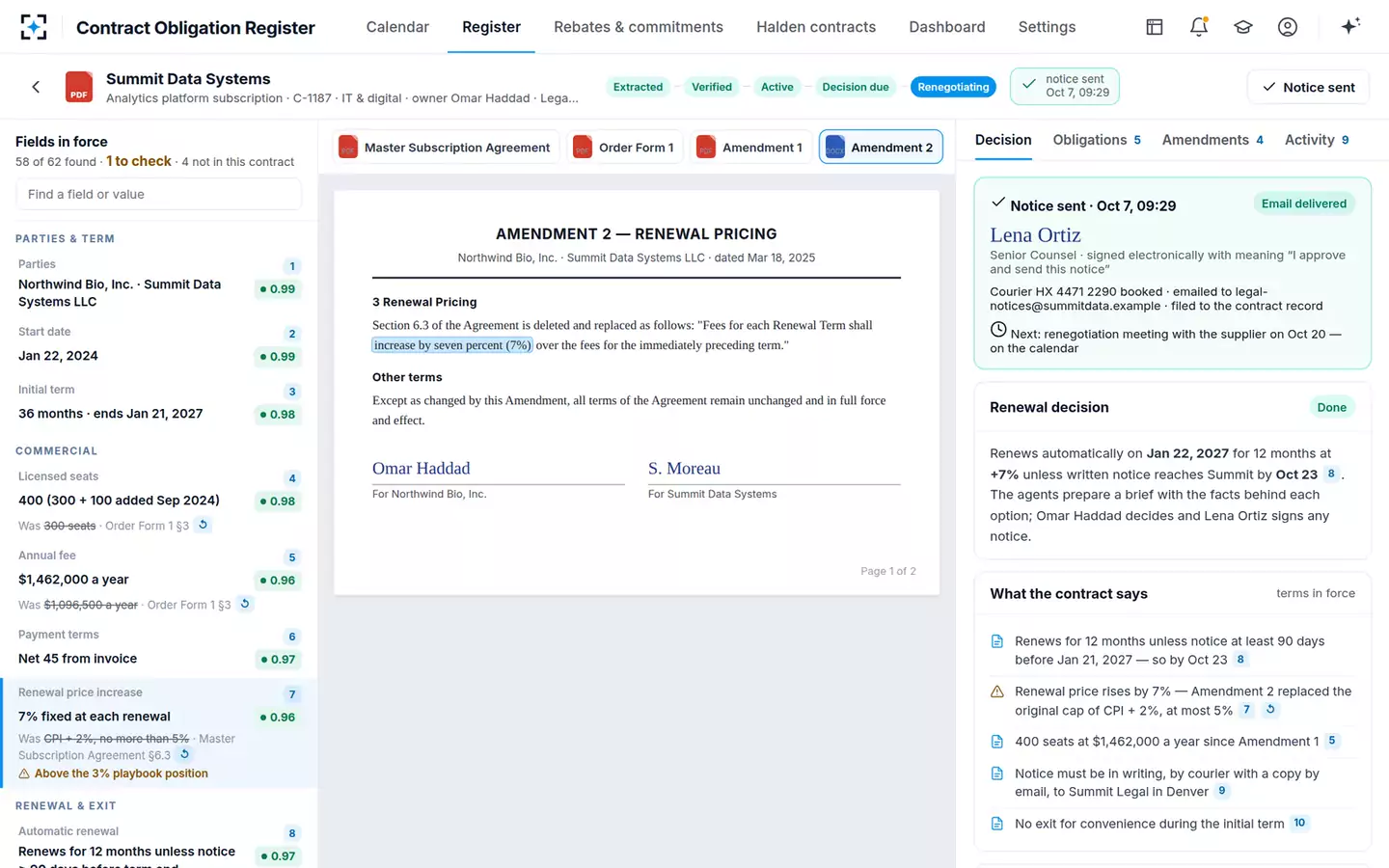
Task: Select the Annual fee field $1,462,000 a year
Action: (x=159, y=580)
